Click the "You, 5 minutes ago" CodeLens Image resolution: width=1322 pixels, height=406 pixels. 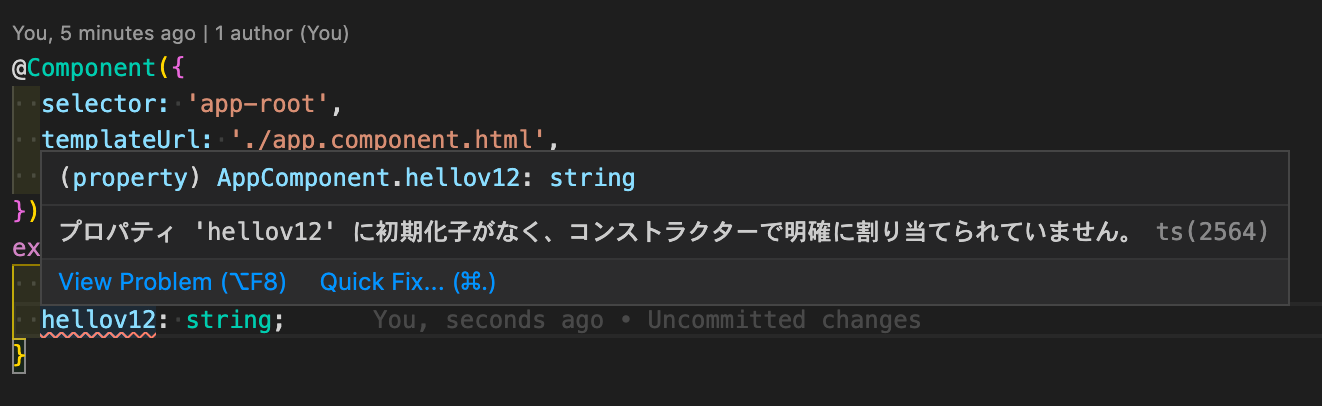pos(104,33)
